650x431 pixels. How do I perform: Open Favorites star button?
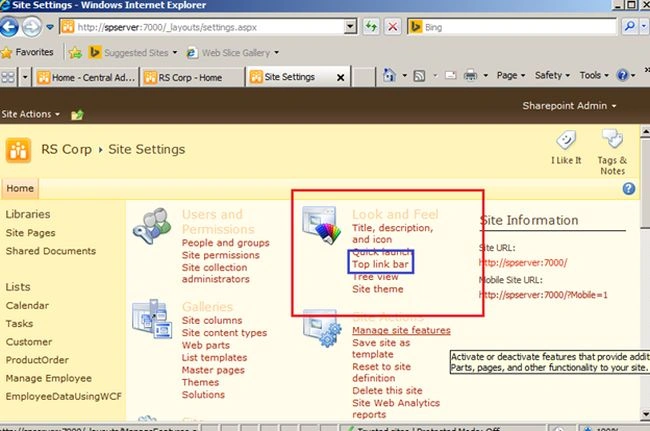point(27,52)
